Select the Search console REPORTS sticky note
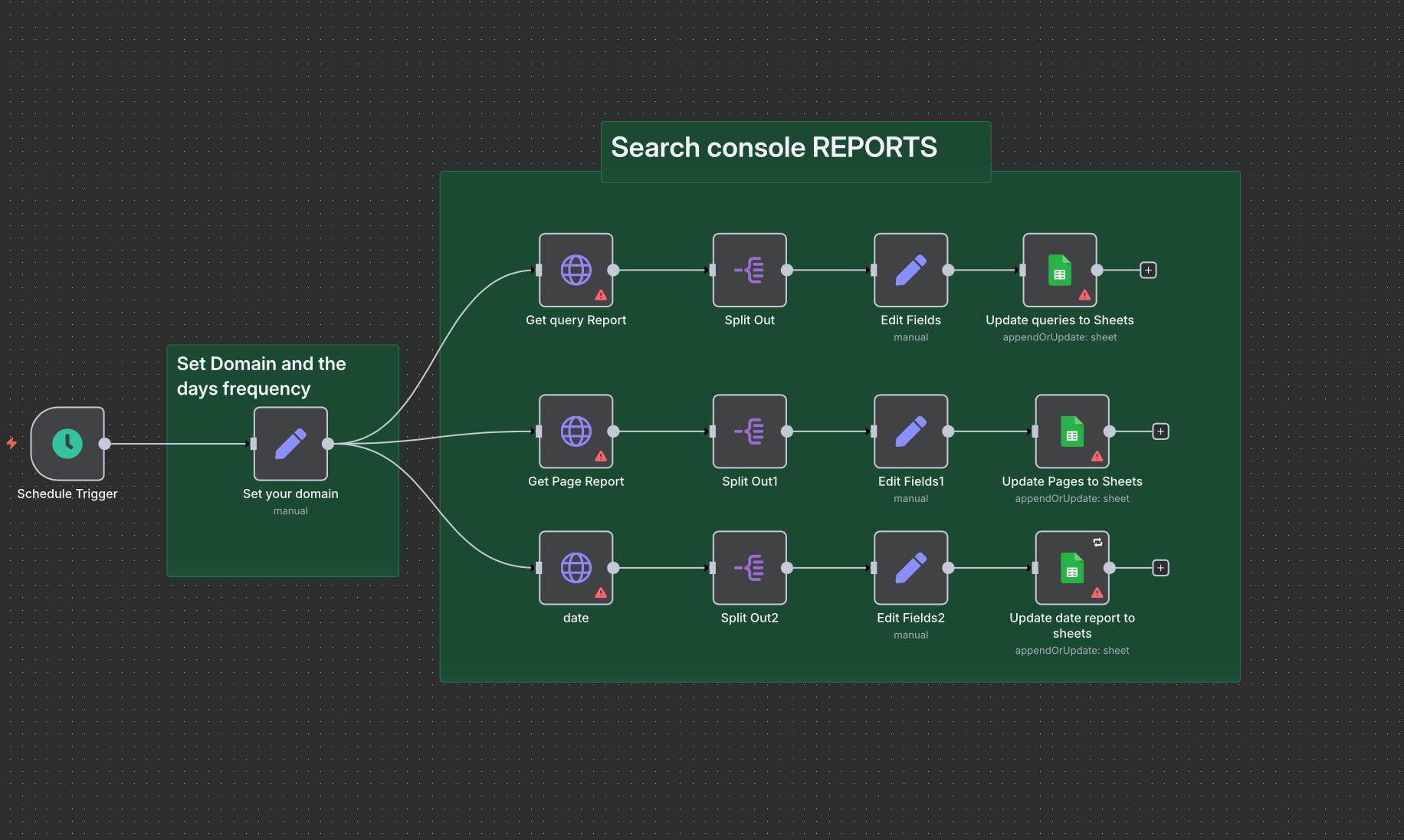 tap(795, 149)
